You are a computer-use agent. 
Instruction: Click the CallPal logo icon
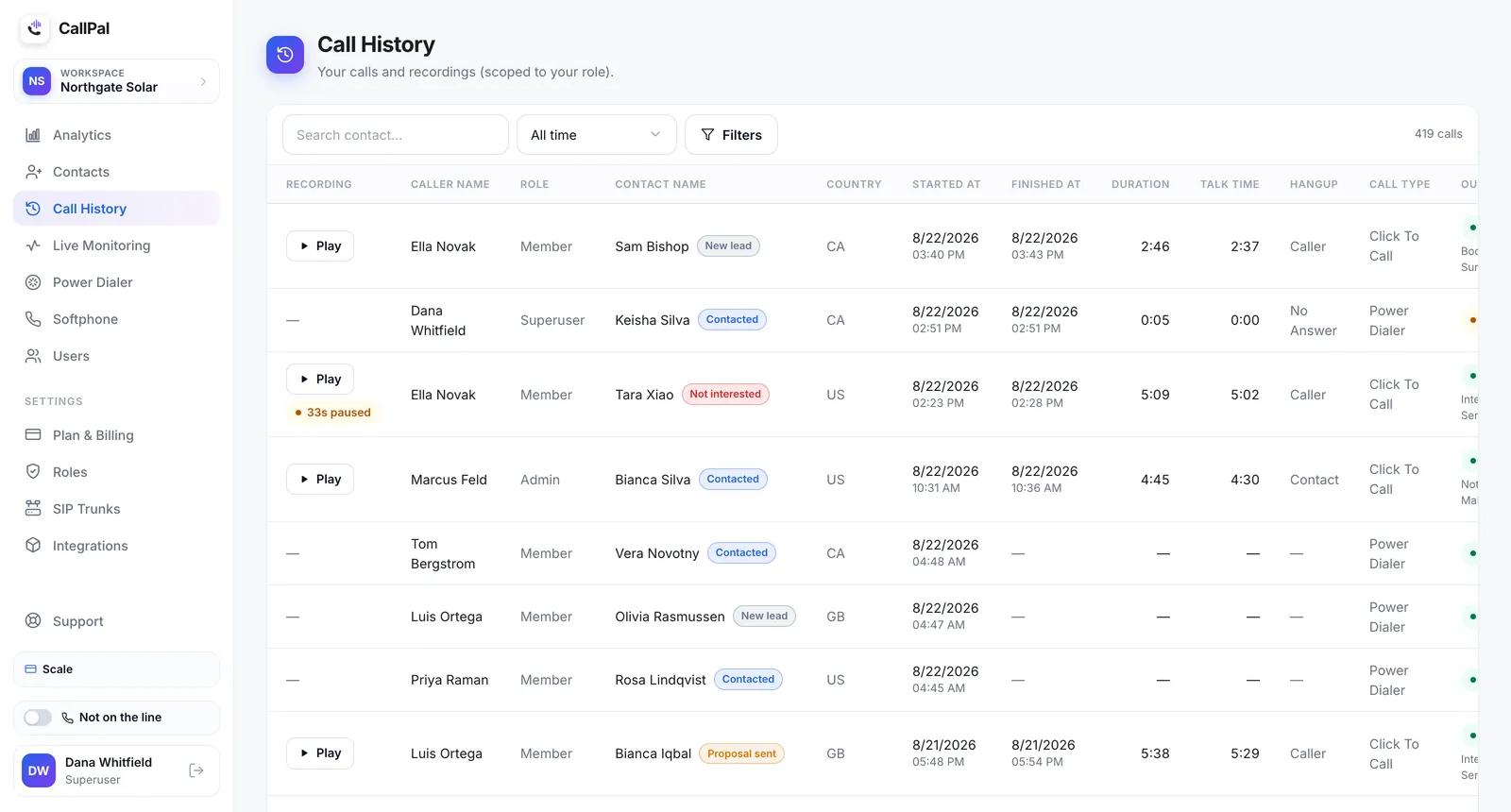coord(35,28)
